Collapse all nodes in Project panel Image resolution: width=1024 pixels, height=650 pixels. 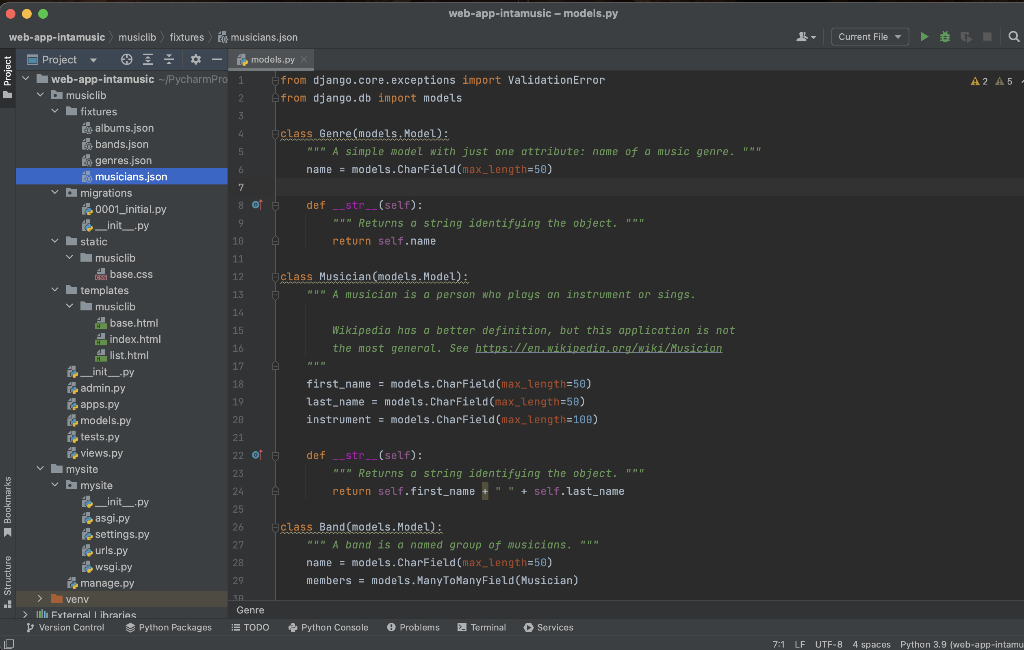[169, 60]
